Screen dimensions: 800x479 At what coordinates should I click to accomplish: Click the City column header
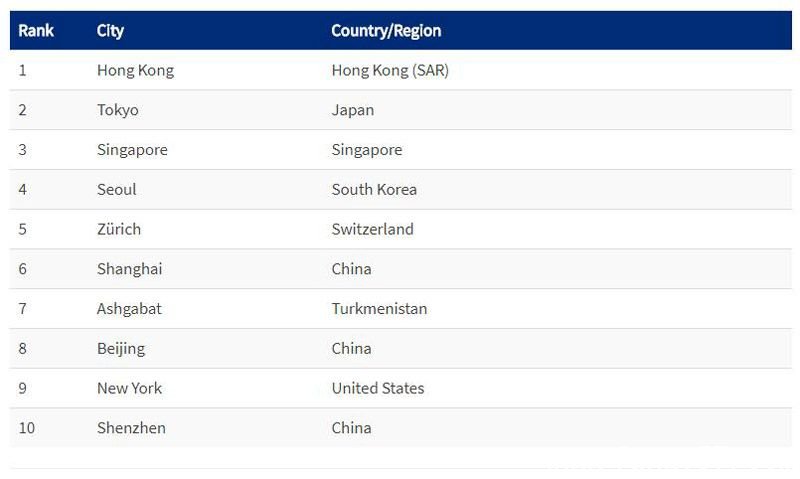(110, 31)
